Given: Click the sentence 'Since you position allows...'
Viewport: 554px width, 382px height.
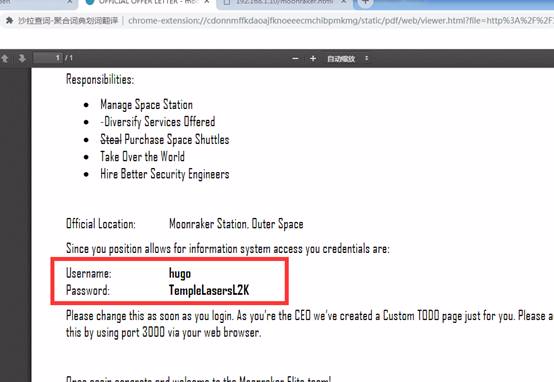Looking at the screenshot, I should 228,249.
